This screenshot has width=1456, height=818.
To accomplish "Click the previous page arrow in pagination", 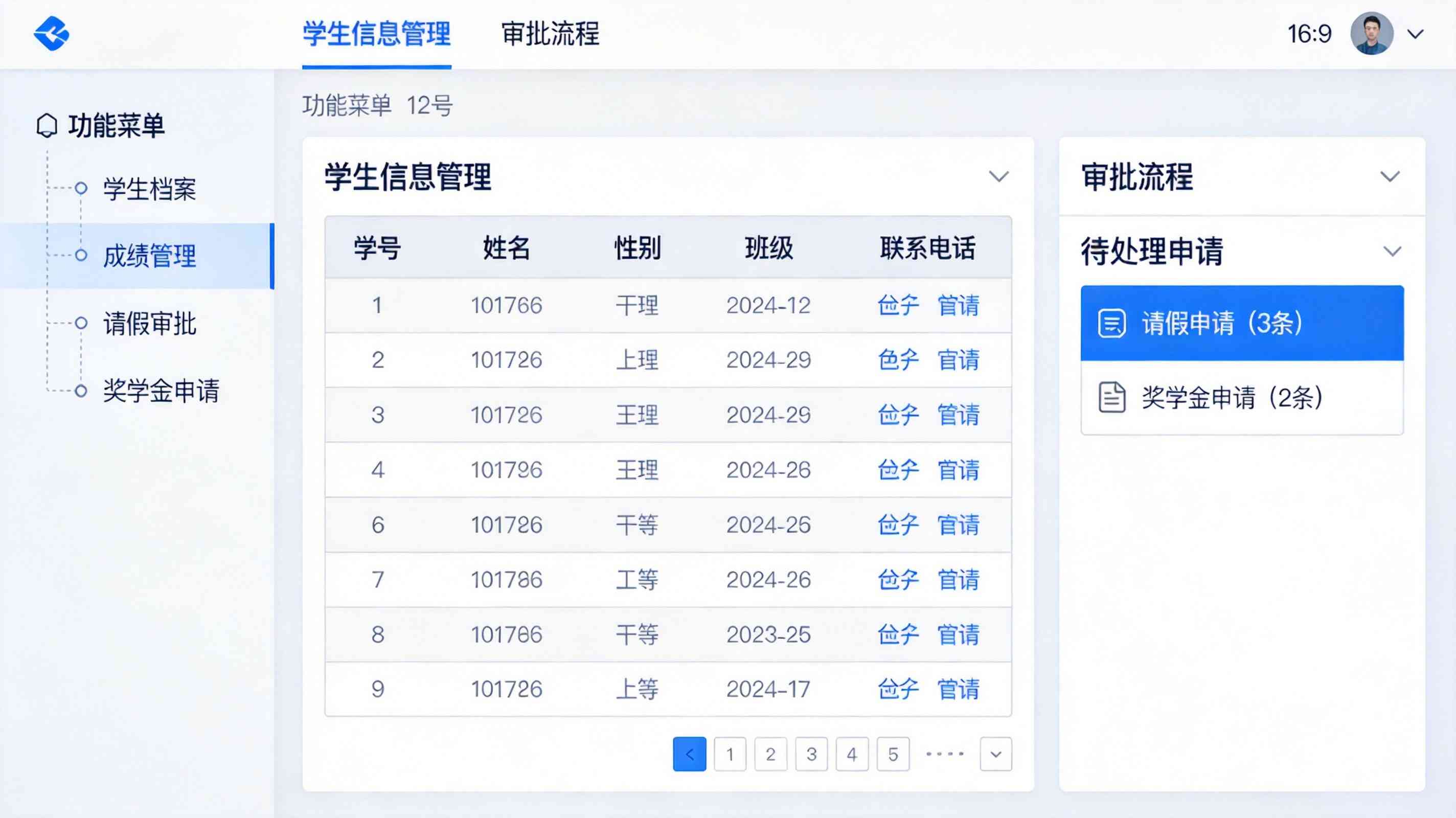I will click(x=690, y=754).
